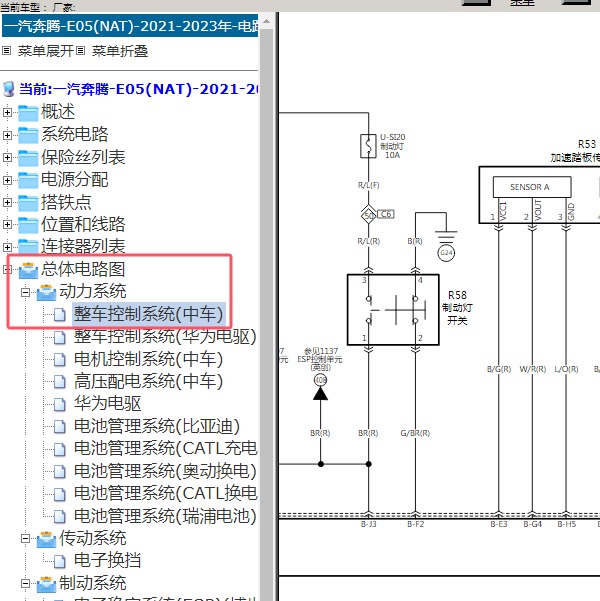Viewport: 600px width, 601px height.
Task: Click the 参见1137 ESP控制单元 reference
Action: pos(321,359)
